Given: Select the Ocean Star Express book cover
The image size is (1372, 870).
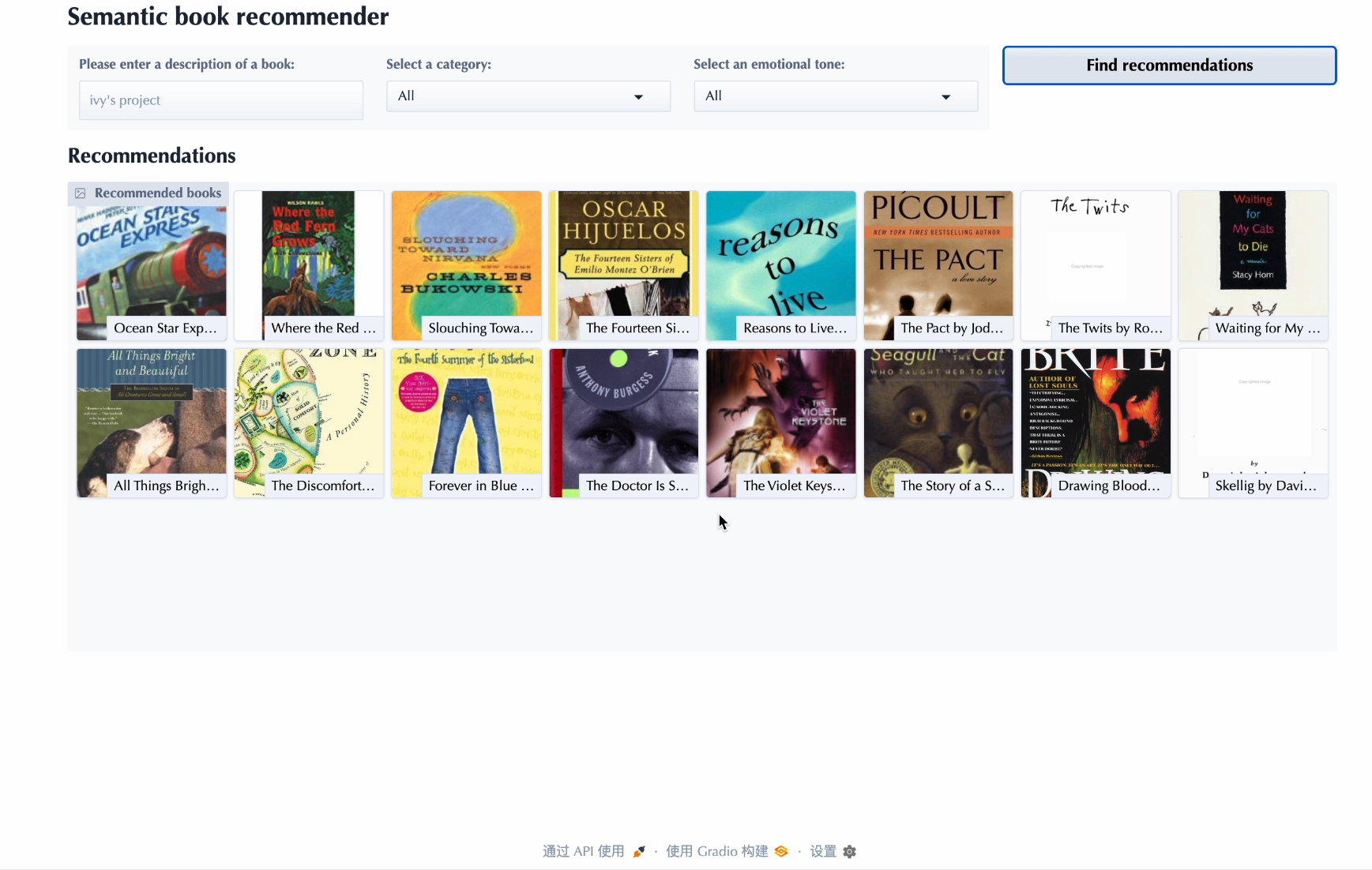Looking at the screenshot, I should pos(151,265).
